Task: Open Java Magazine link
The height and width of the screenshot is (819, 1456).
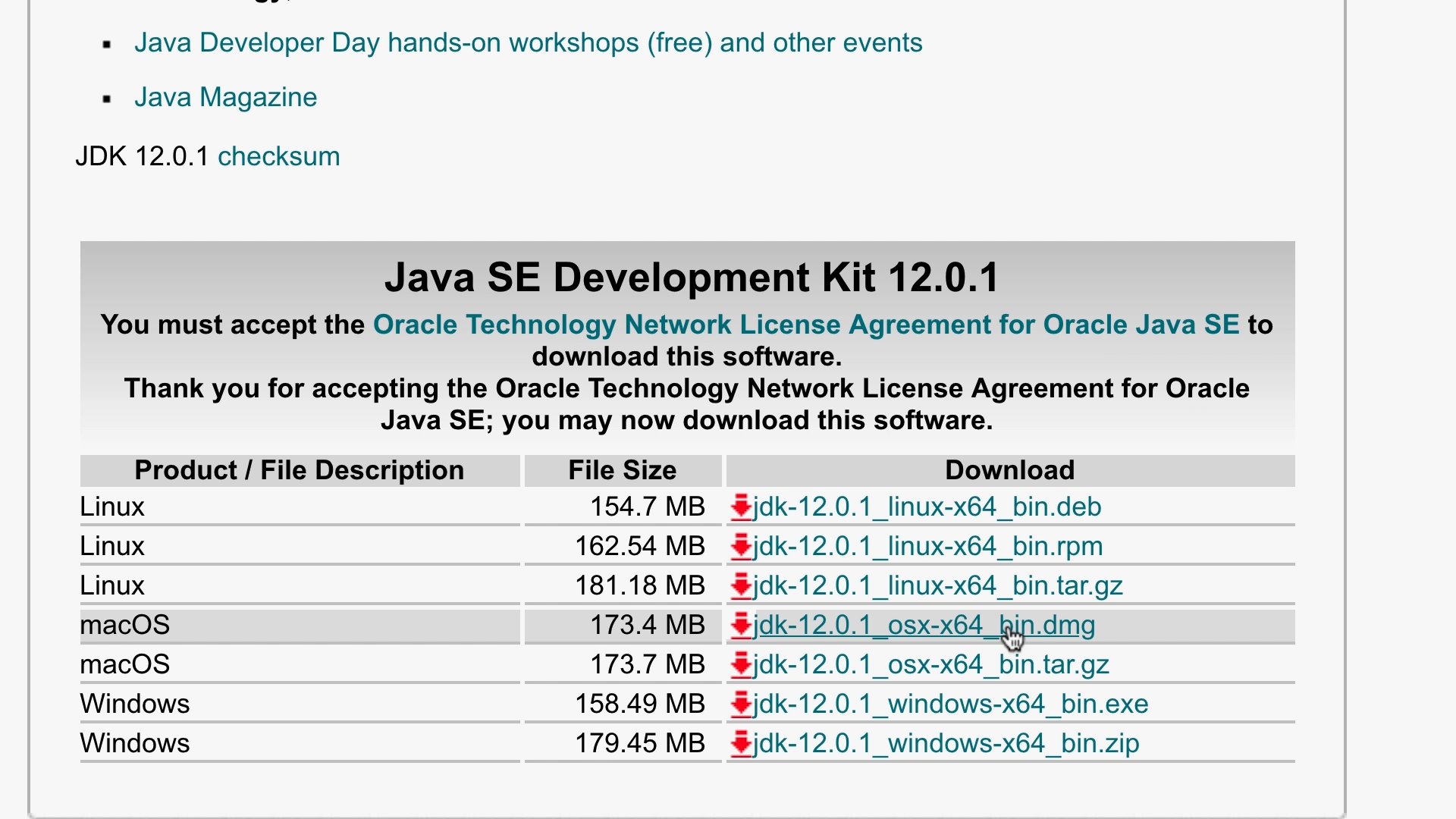Action: pos(225,97)
